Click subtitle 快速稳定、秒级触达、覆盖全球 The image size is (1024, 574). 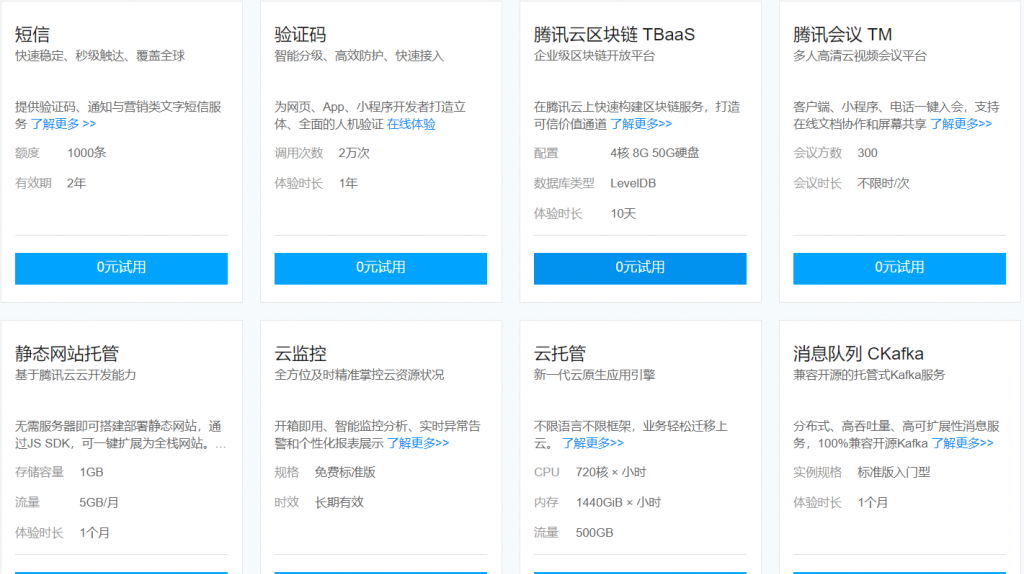coord(100,56)
